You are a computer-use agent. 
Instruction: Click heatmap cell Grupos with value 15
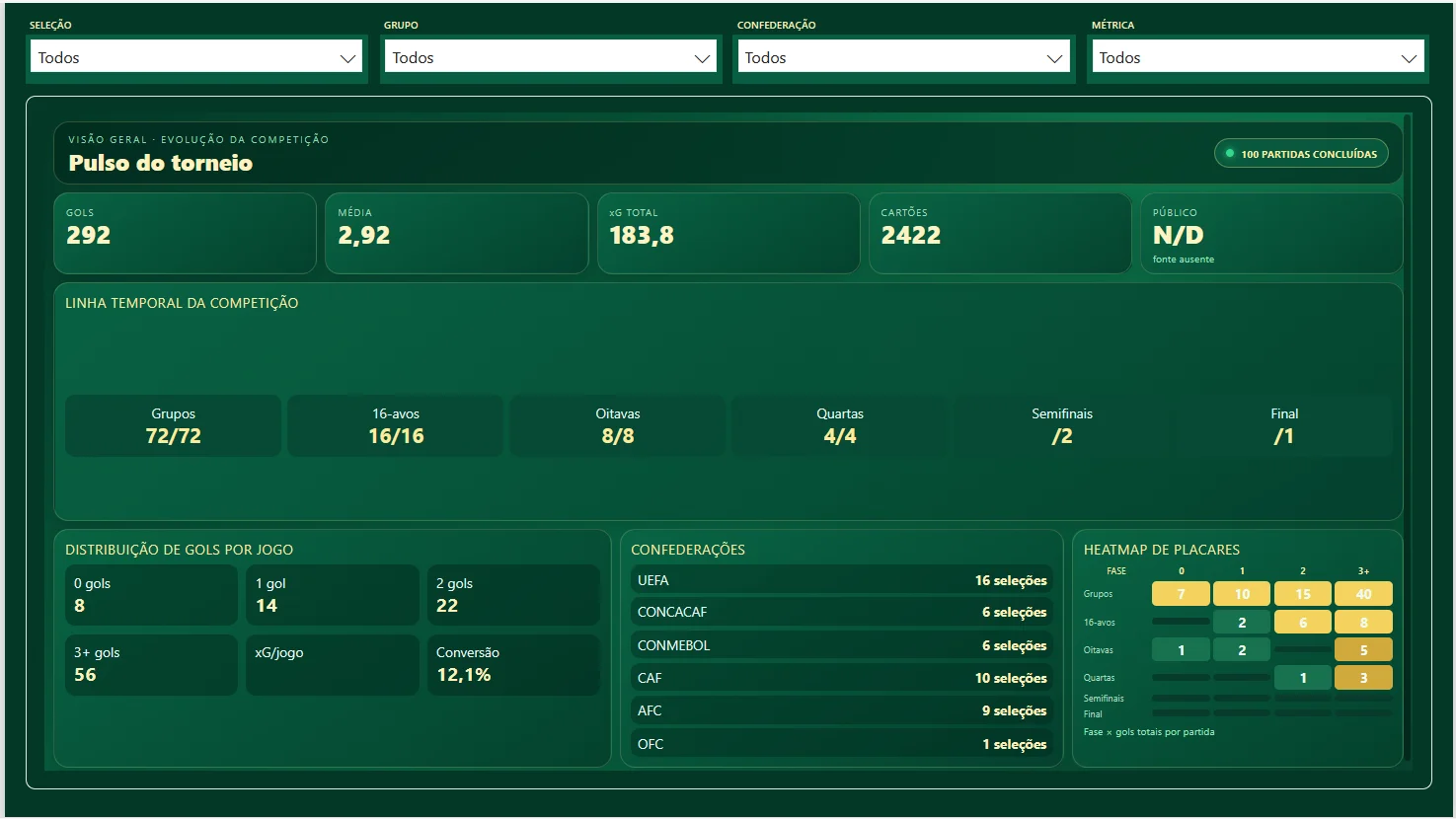click(1303, 594)
